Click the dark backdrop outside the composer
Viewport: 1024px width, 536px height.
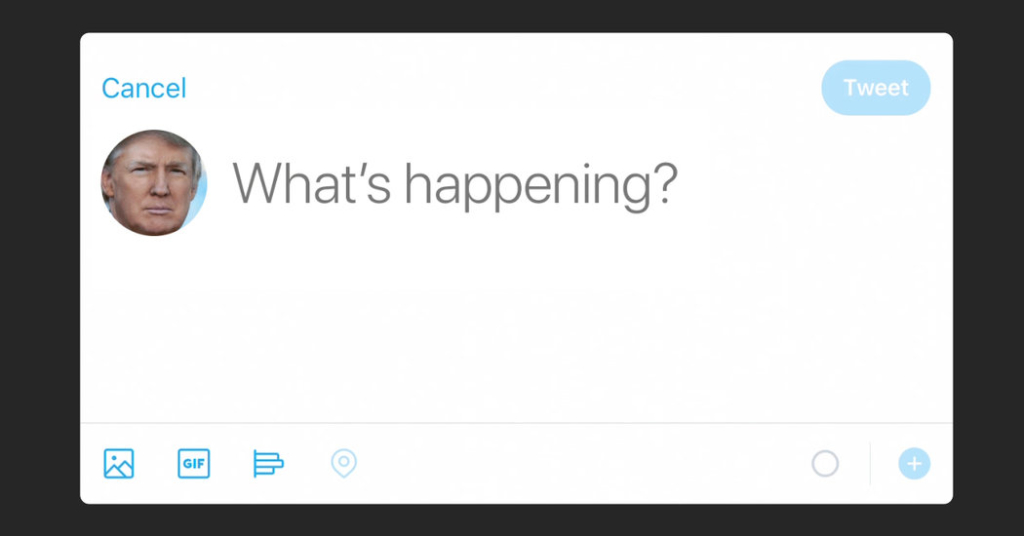click(x=40, y=270)
